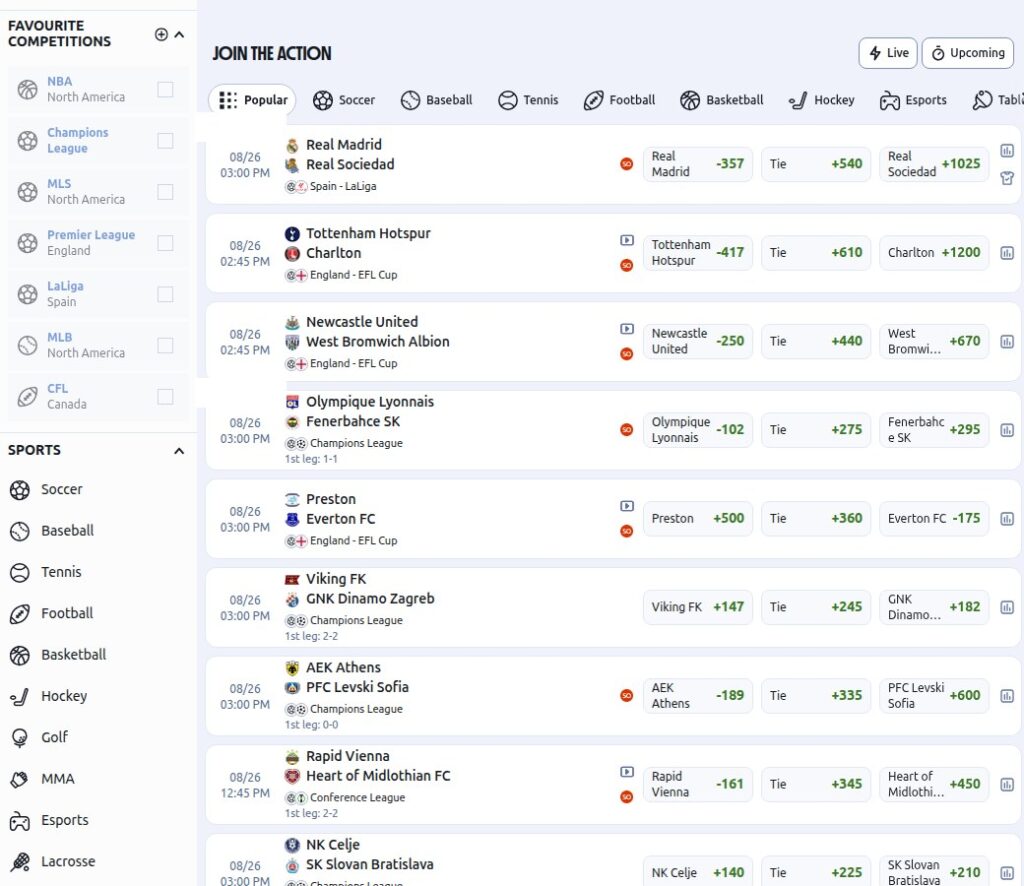1024x886 pixels.
Task: Open Spain - LaLiga league label
Action: (343, 186)
